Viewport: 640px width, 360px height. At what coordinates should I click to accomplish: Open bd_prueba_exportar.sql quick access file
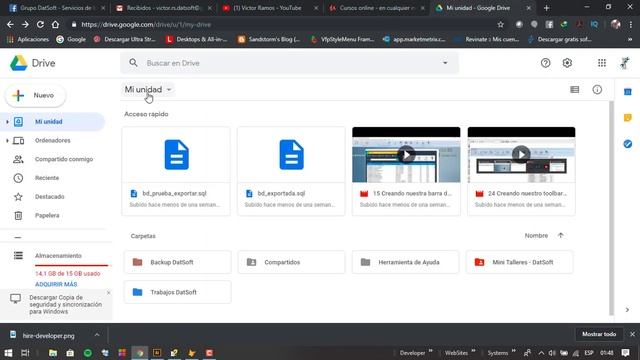[x=176, y=171]
